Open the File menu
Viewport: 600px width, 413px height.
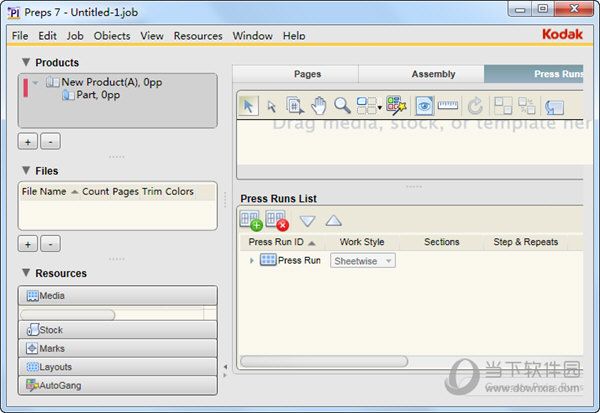pos(20,36)
